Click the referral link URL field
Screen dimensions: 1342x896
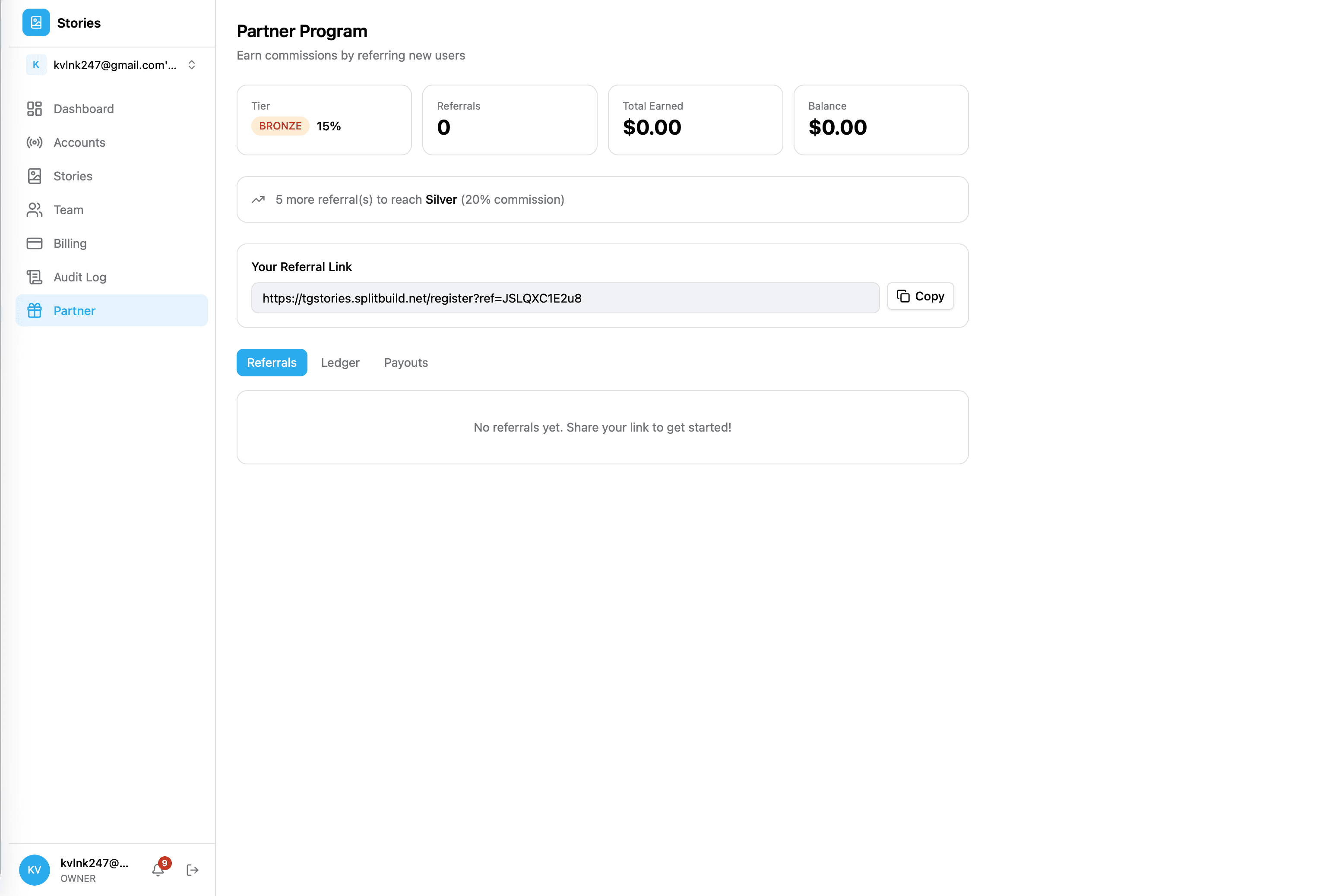(565, 298)
